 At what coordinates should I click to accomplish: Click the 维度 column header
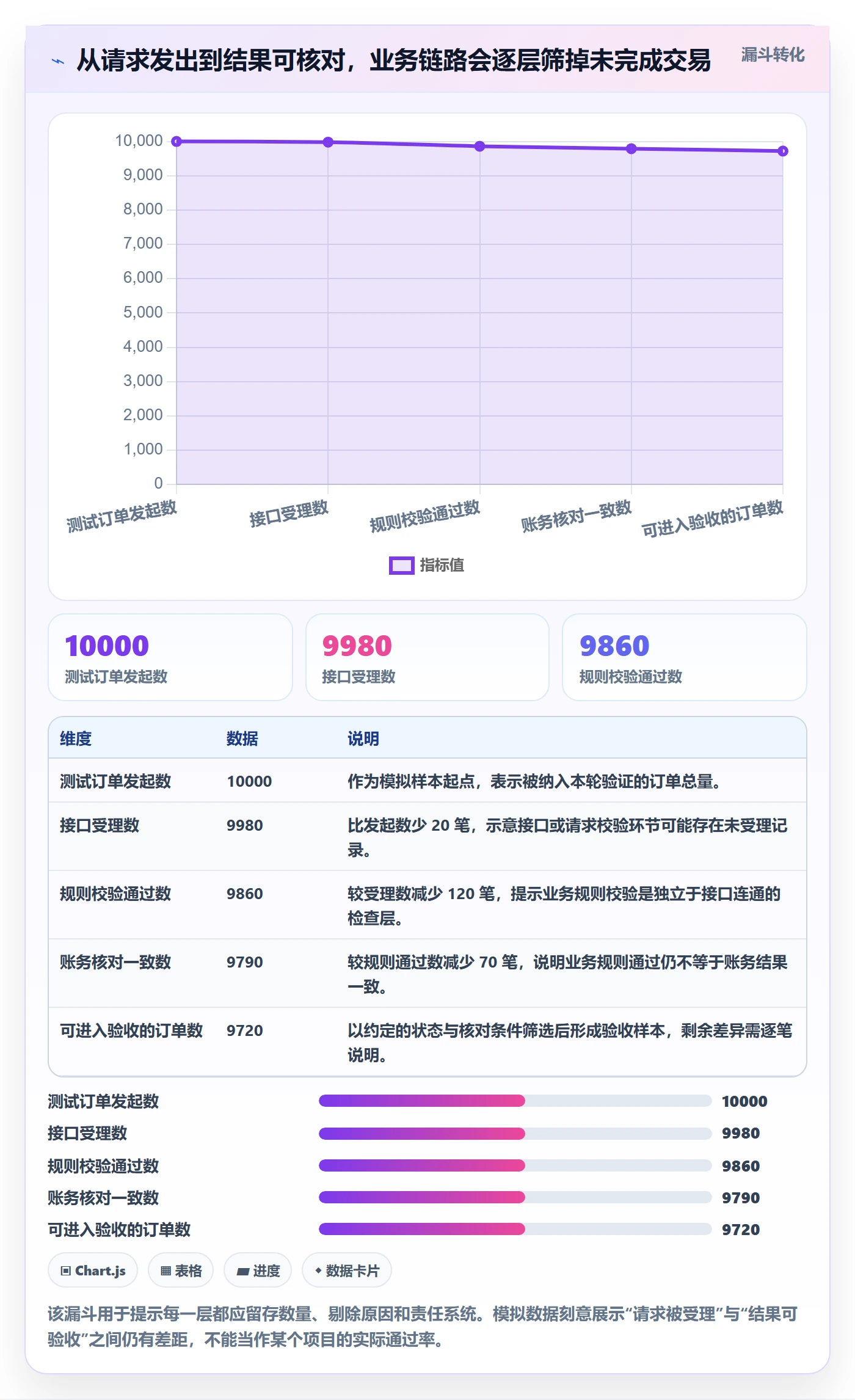(x=76, y=738)
